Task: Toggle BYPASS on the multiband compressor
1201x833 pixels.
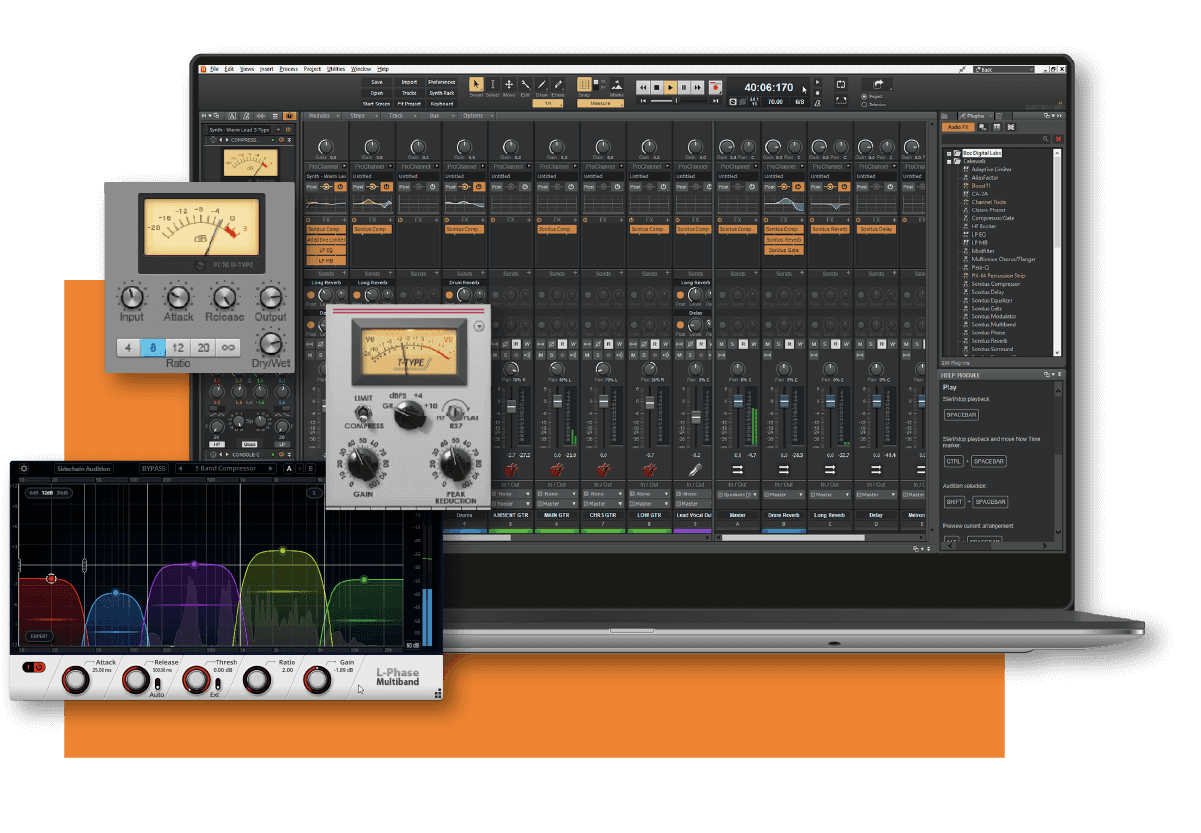Action: pos(153,468)
